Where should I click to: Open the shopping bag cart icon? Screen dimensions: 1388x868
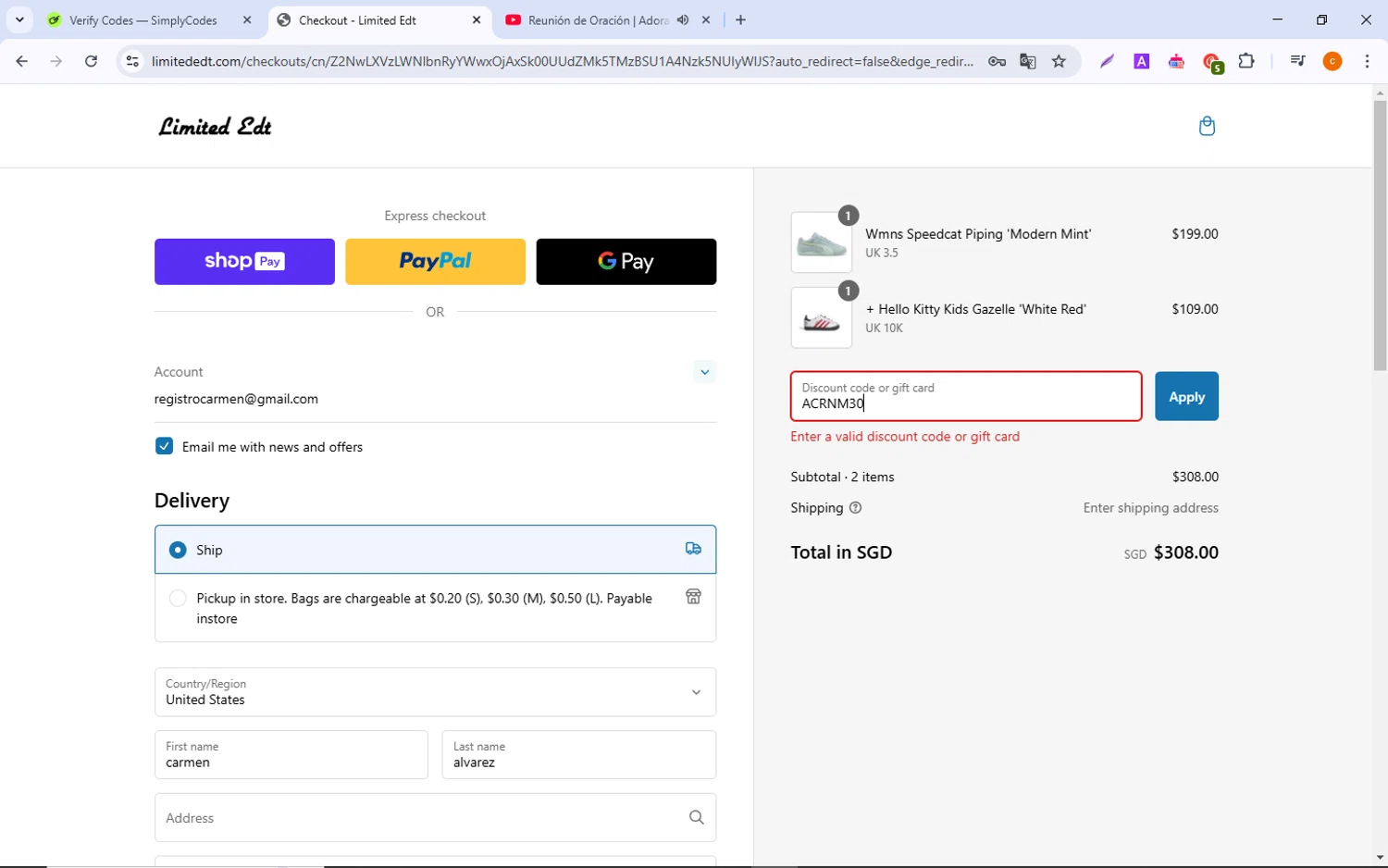click(1207, 126)
